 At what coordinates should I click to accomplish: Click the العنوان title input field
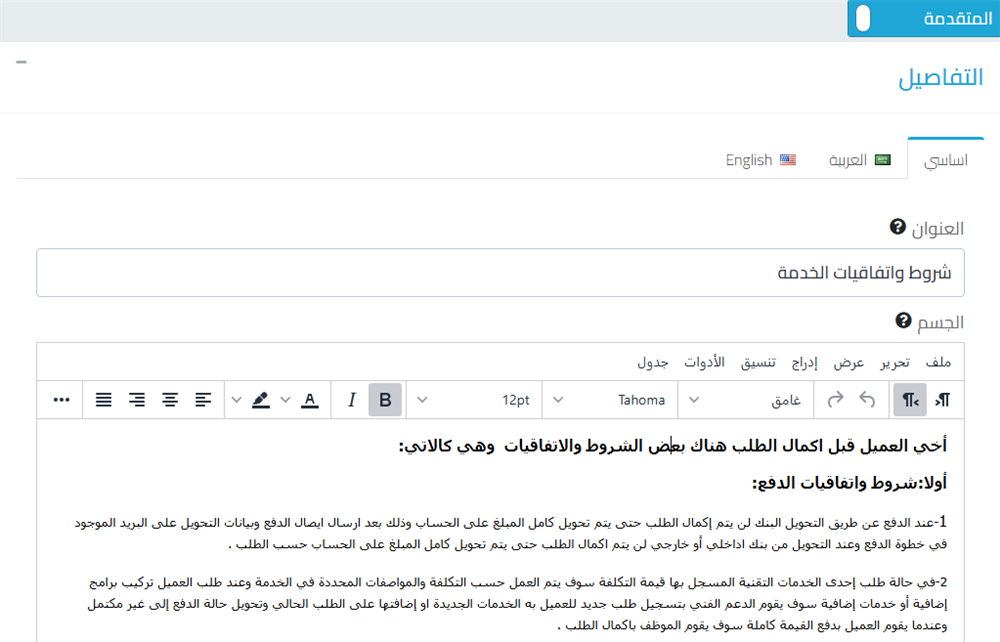pyautogui.click(x=500, y=273)
